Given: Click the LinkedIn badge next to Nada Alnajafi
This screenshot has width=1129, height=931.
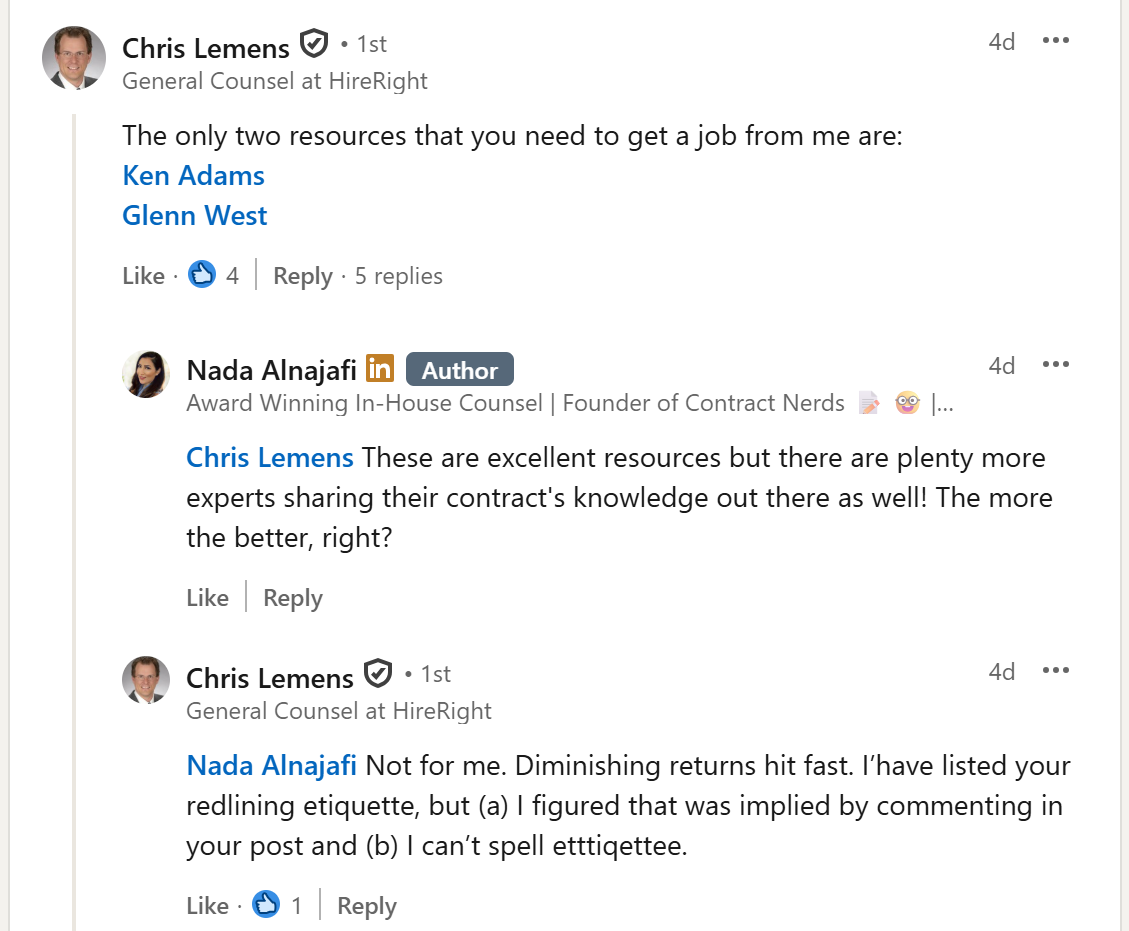Looking at the screenshot, I should coord(379,368).
